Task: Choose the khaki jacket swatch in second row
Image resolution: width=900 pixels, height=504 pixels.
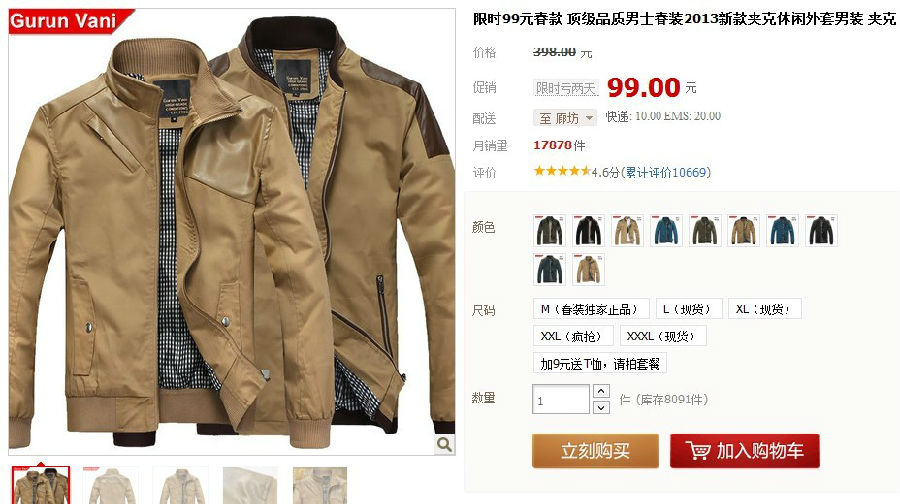Action: point(588,269)
